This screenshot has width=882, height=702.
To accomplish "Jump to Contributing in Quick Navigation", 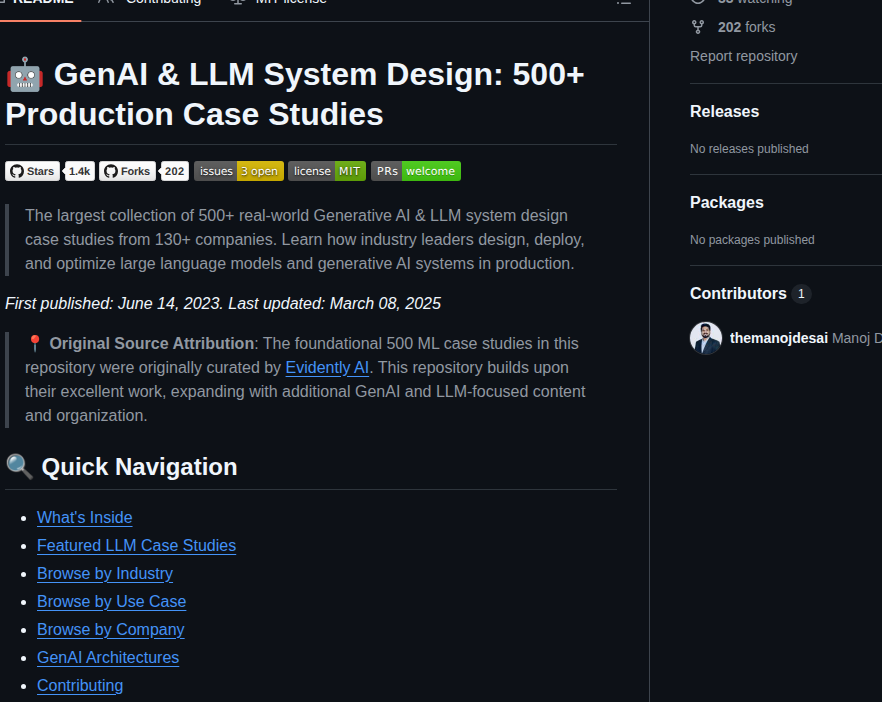I will [80, 686].
